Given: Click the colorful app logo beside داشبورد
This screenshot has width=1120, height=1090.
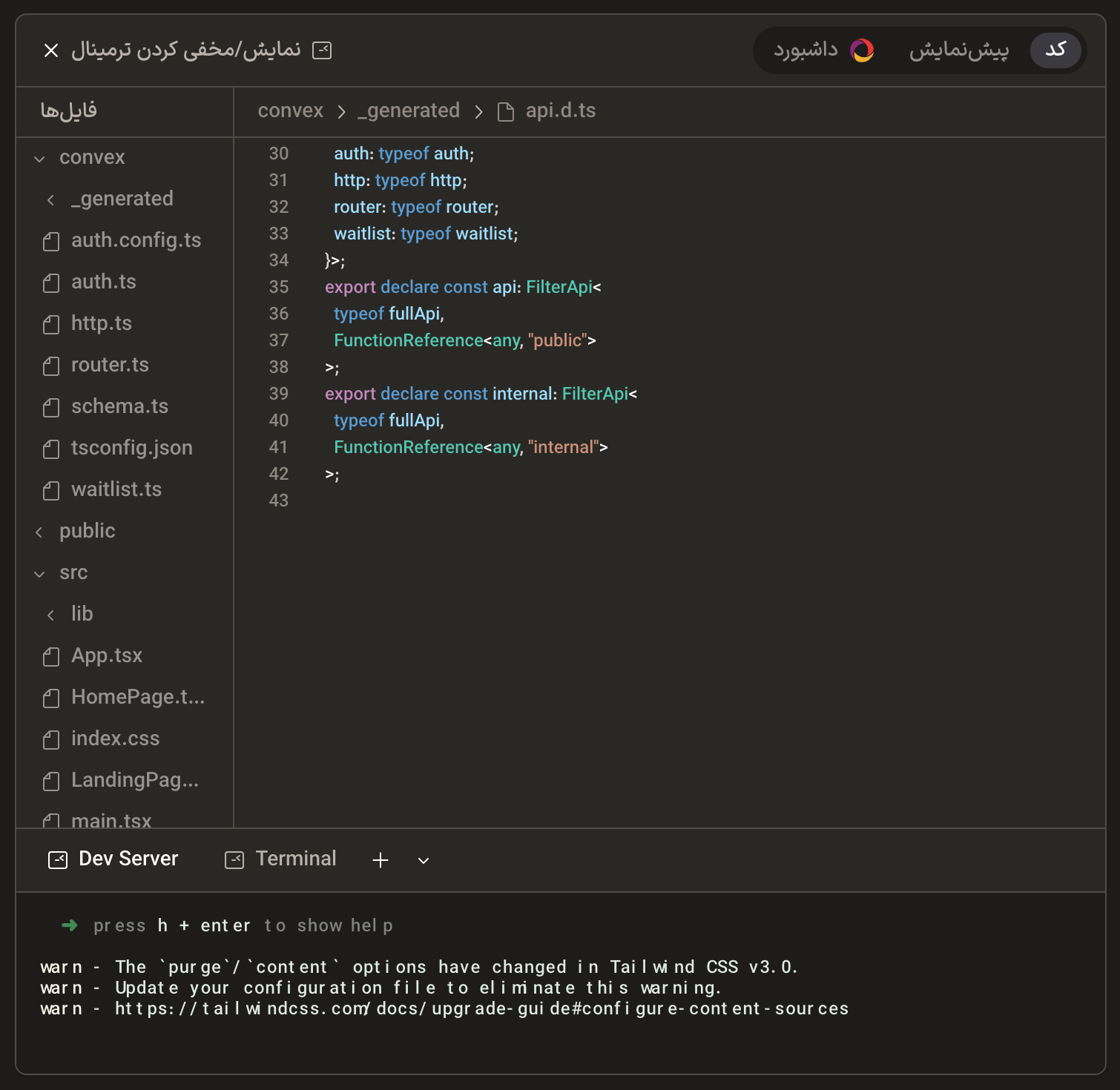Looking at the screenshot, I should click(x=860, y=50).
